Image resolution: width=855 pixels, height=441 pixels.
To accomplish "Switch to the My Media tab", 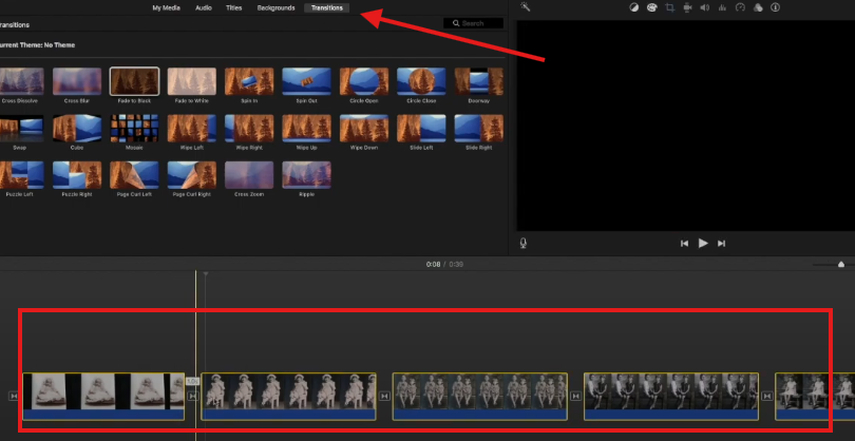I will click(166, 8).
